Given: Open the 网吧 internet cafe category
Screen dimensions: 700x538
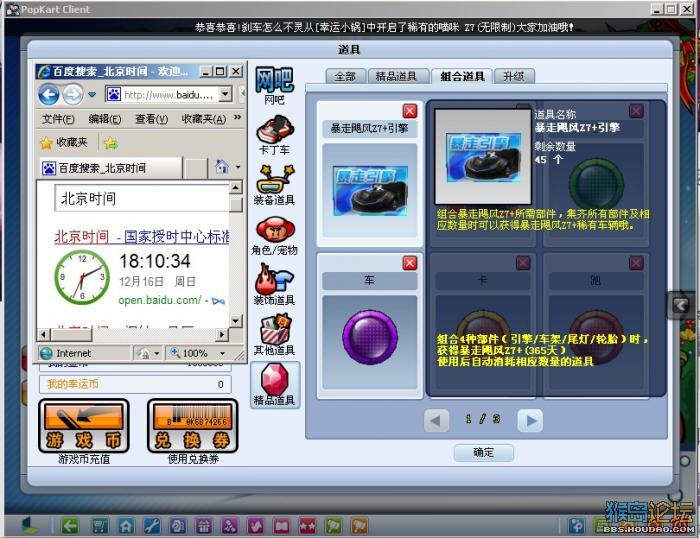Looking at the screenshot, I should [x=274, y=85].
